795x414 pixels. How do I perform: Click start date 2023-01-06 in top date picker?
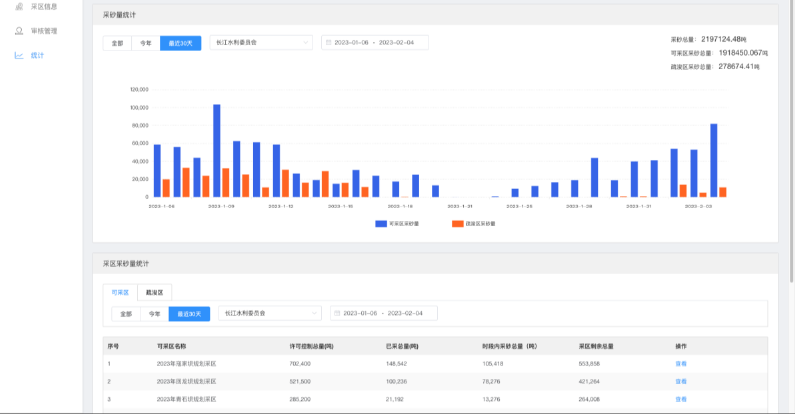pos(351,43)
